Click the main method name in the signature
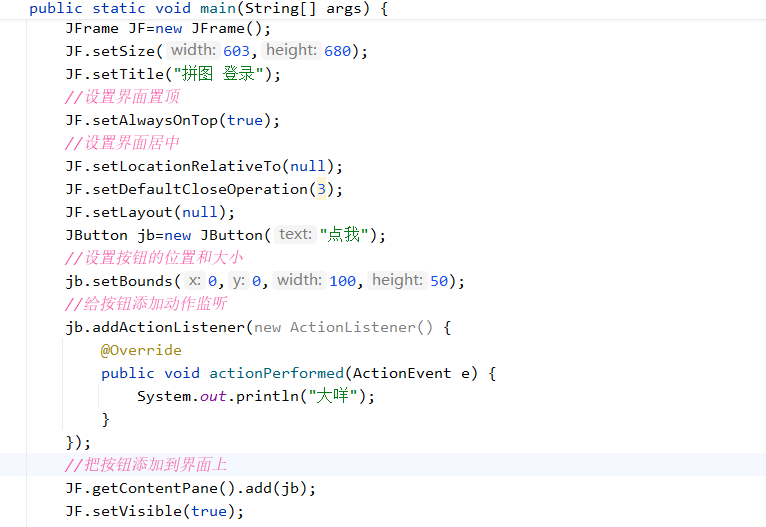This screenshot has width=766, height=527. pos(218,8)
